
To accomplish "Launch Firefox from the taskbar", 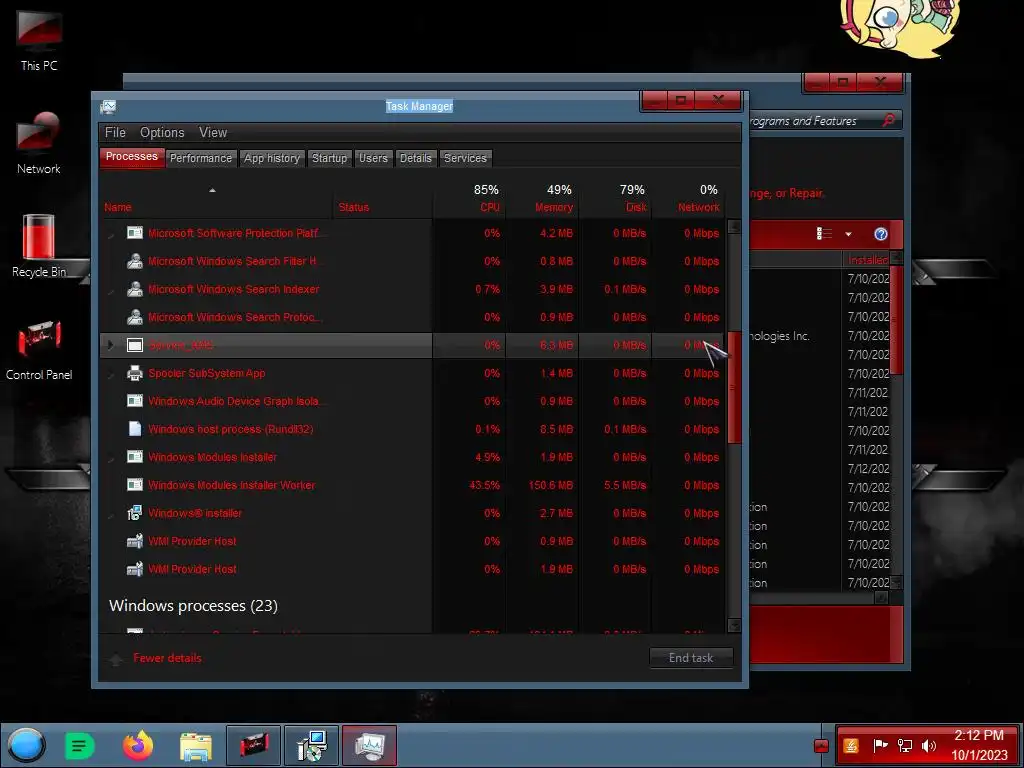I will point(138,745).
